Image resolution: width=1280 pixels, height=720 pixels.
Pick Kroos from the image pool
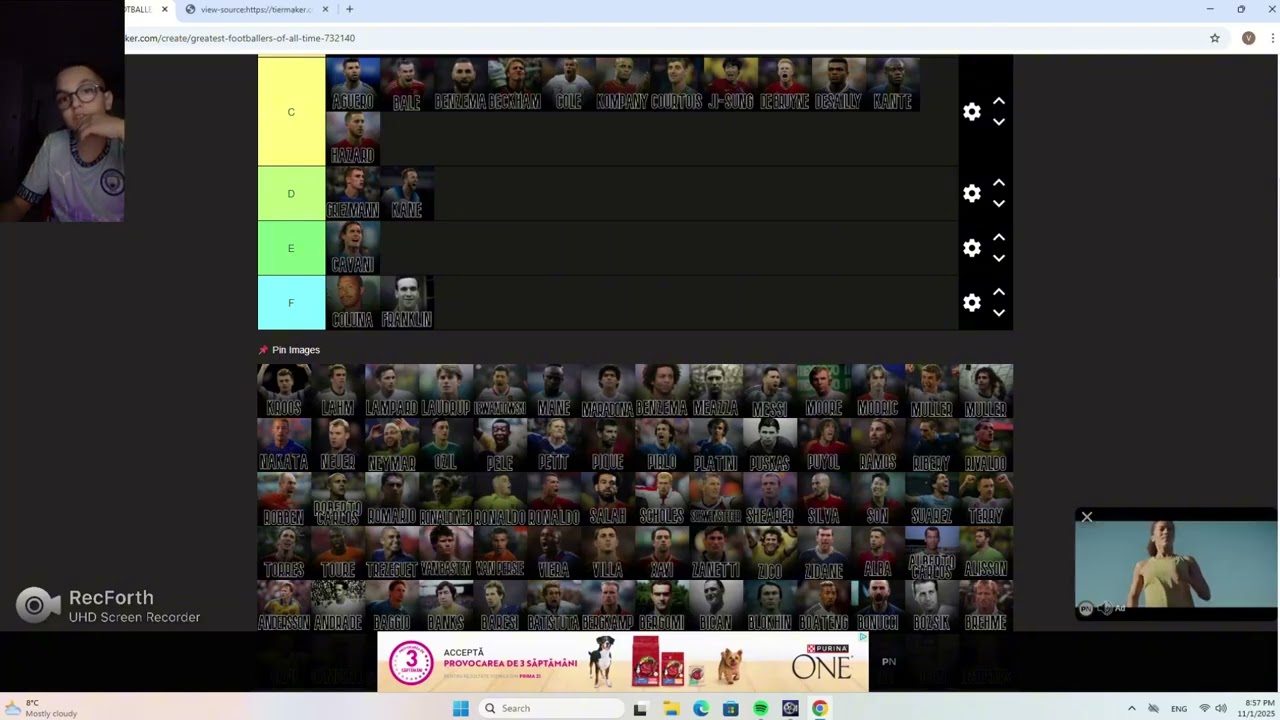284,391
